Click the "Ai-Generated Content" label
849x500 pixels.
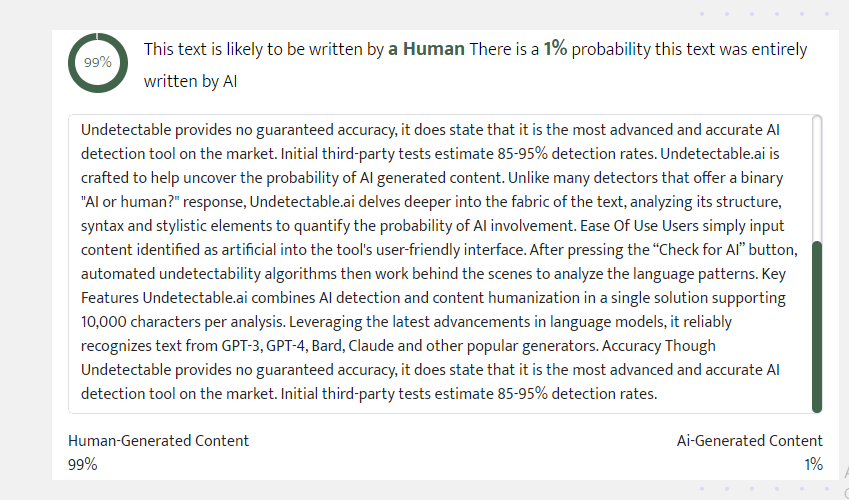pos(749,440)
